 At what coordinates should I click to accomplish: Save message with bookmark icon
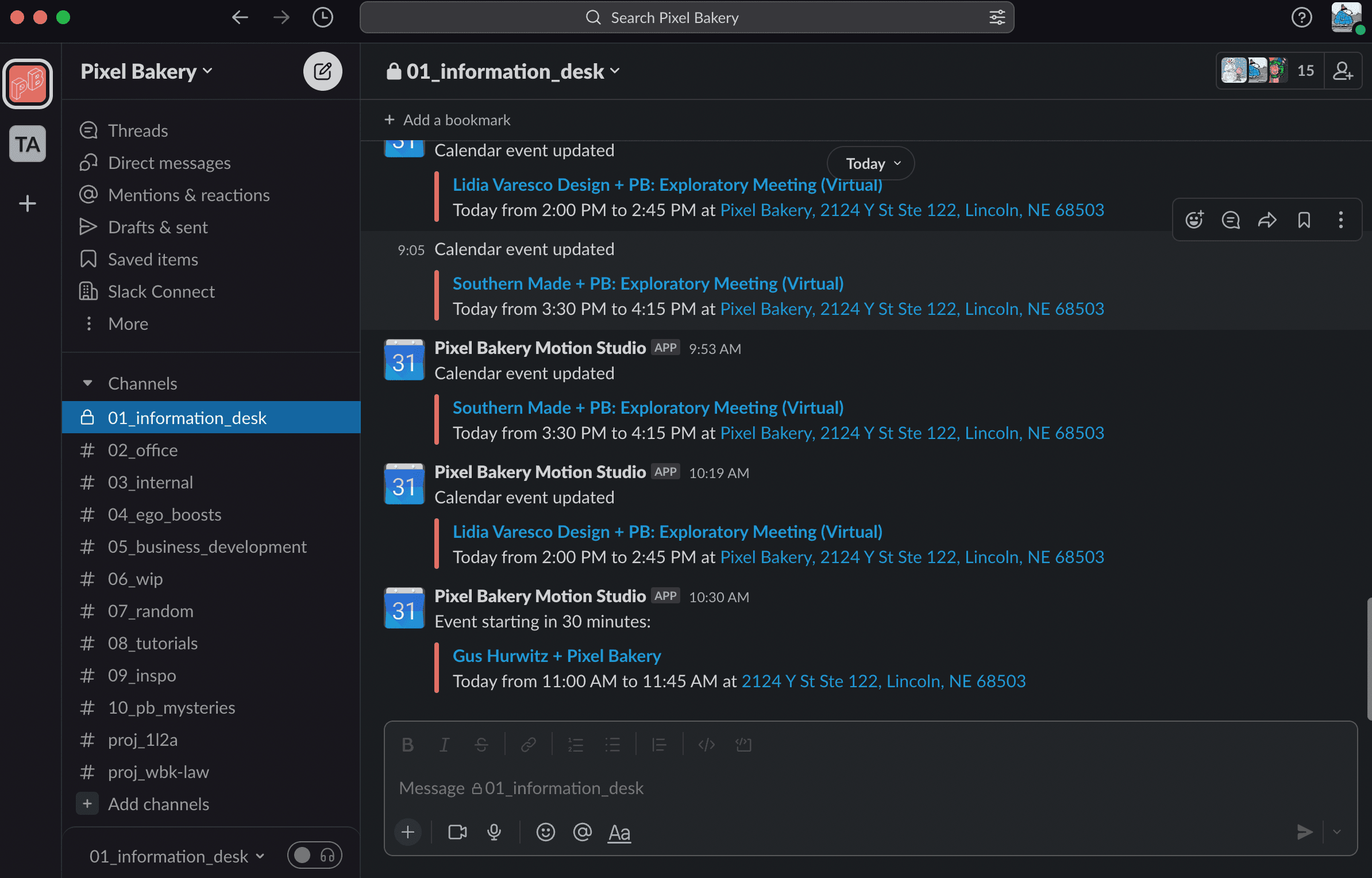(1304, 219)
